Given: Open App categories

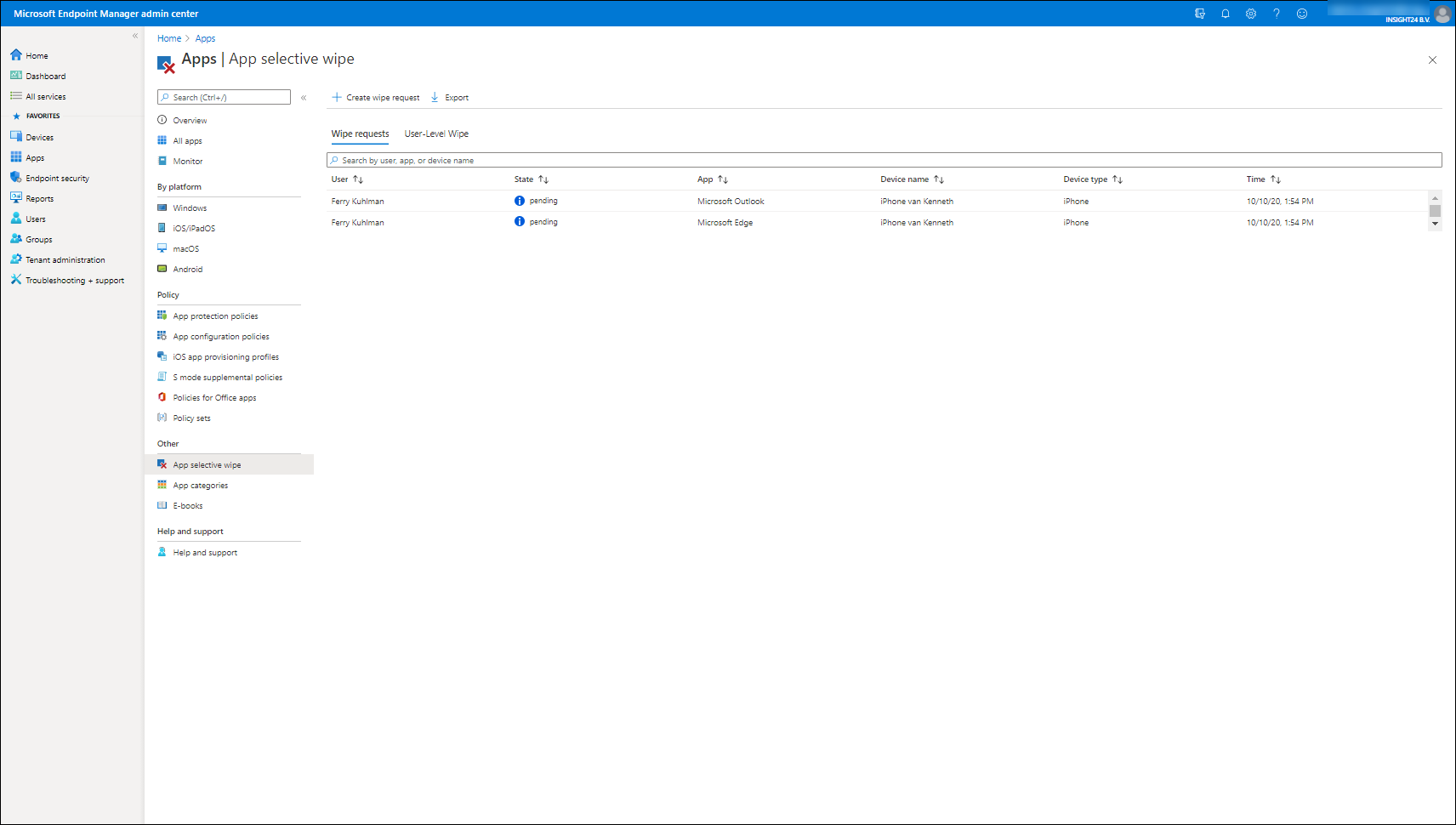Looking at the screenshot, I should point(200,485).
